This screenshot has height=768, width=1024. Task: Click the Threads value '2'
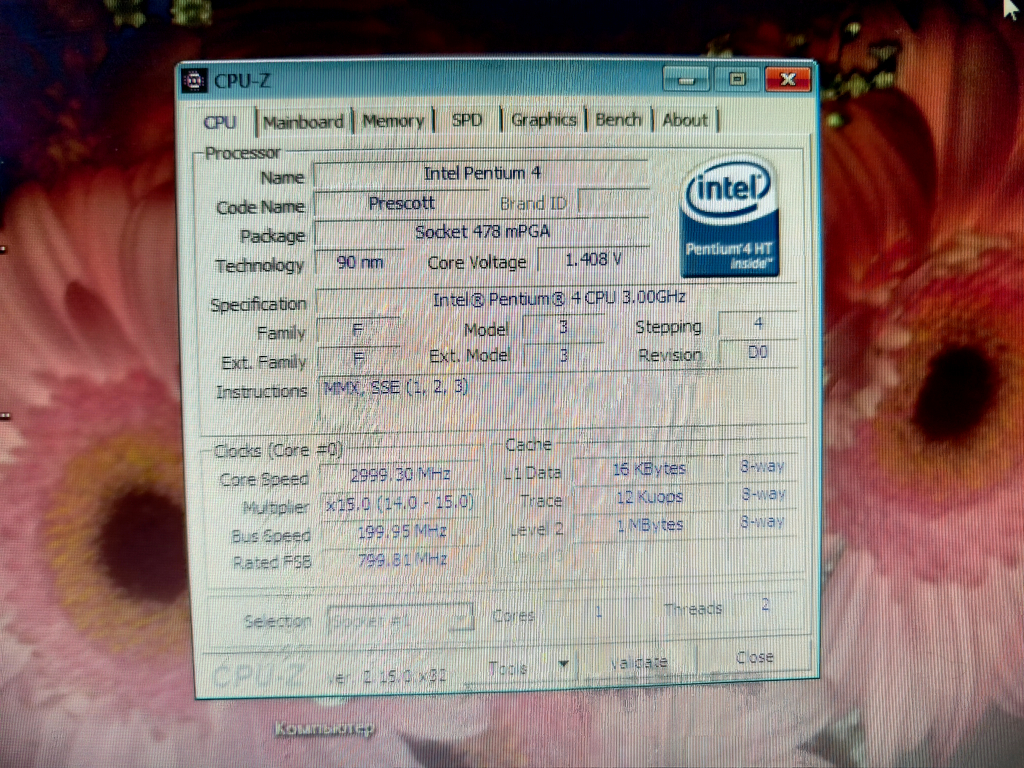coord(765,605)
